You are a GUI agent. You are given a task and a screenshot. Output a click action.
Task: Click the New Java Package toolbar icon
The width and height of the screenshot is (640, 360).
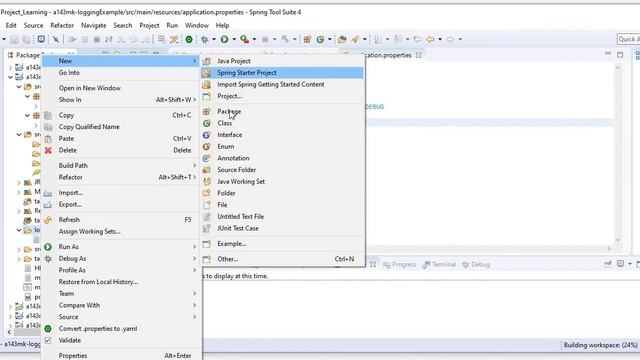[x=307, y=39]
